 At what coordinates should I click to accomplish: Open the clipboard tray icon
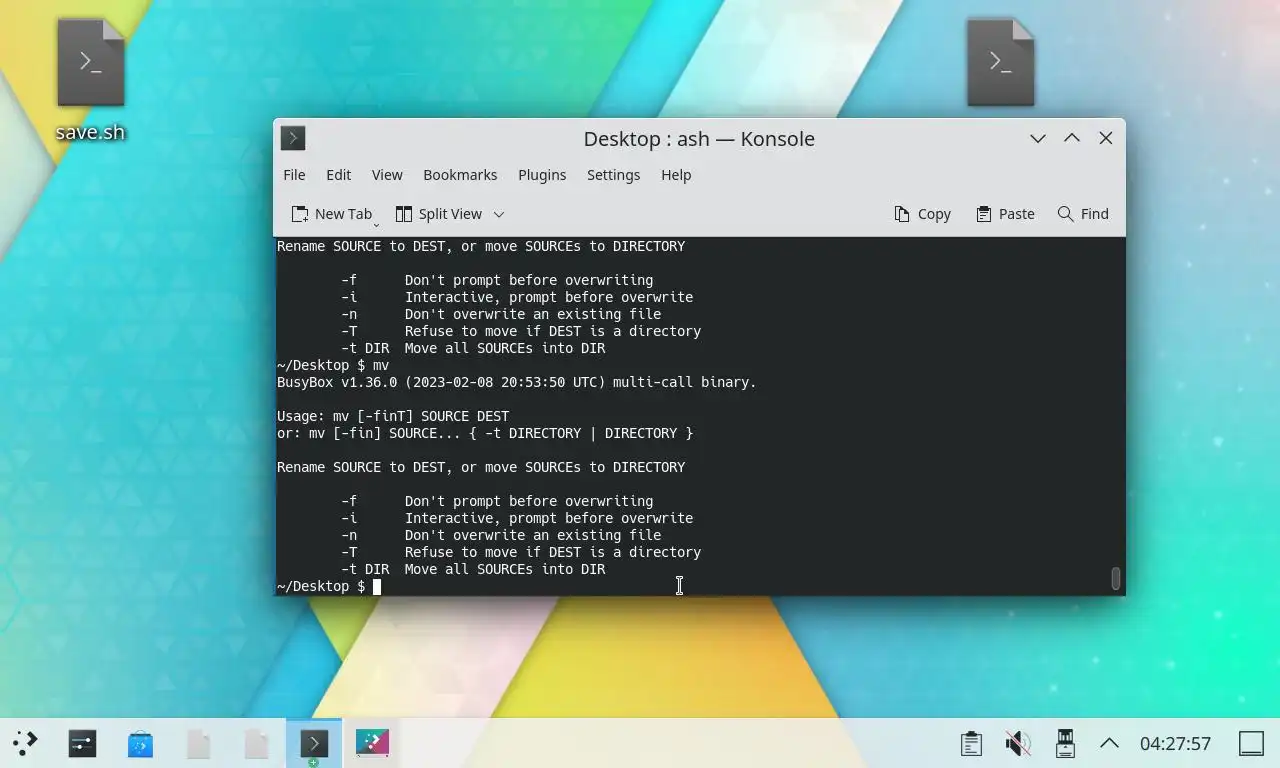click(x=970, y=743)
